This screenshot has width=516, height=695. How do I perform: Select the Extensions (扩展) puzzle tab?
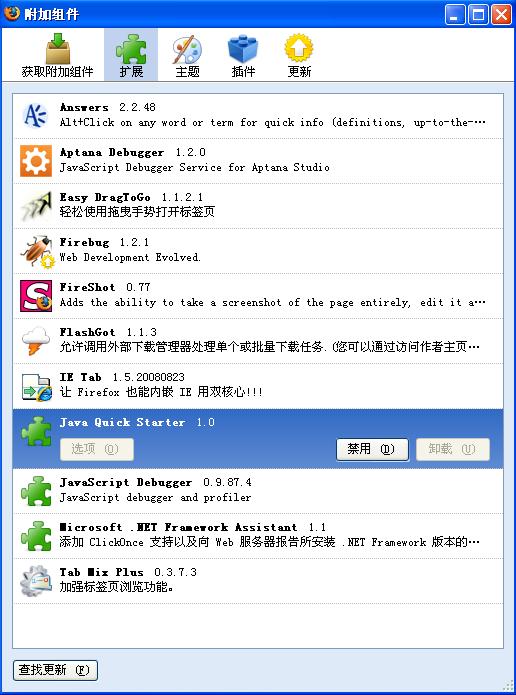coord(131,55)
